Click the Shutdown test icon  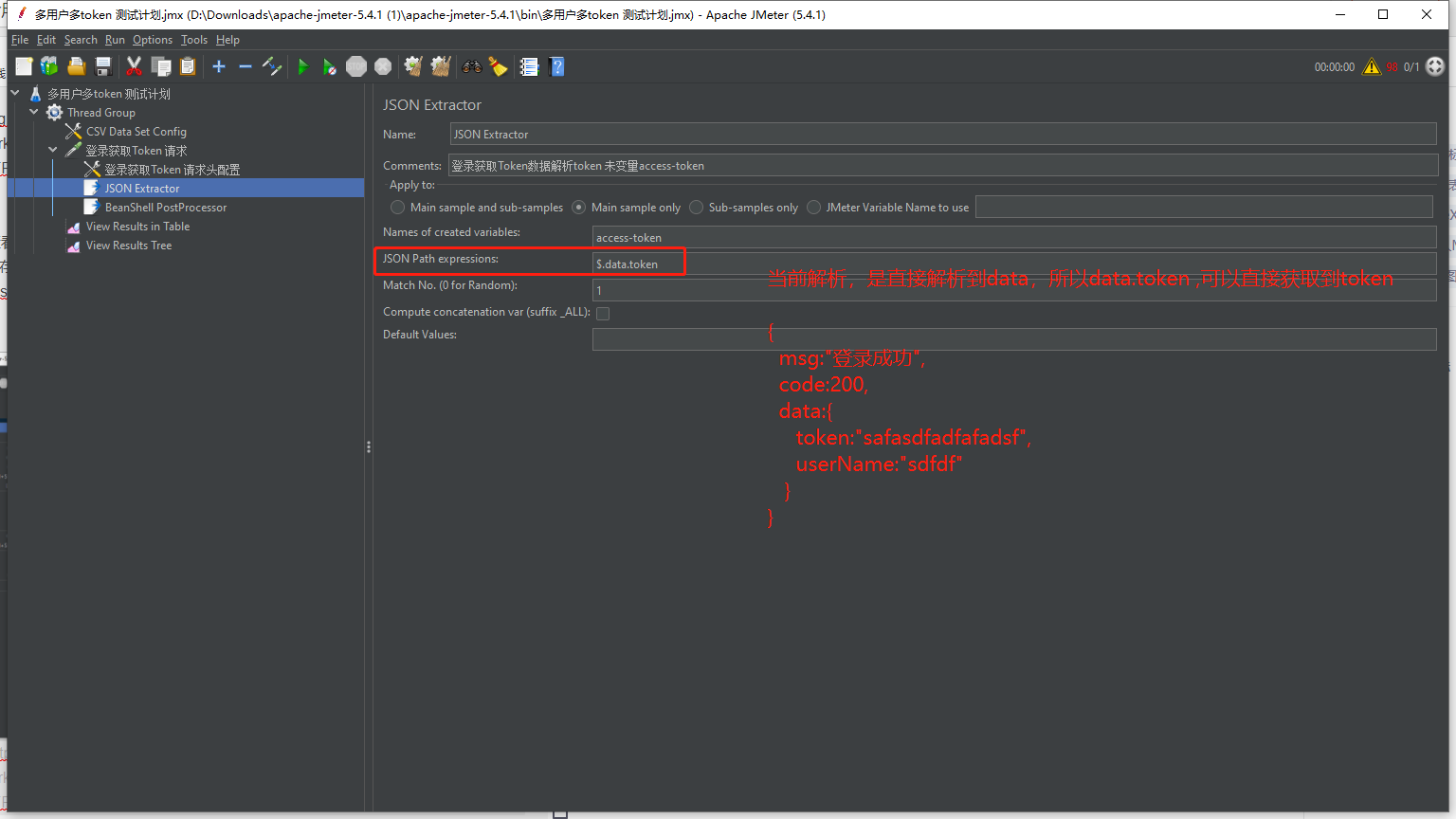pyautogui.click(x=383, y=66)
